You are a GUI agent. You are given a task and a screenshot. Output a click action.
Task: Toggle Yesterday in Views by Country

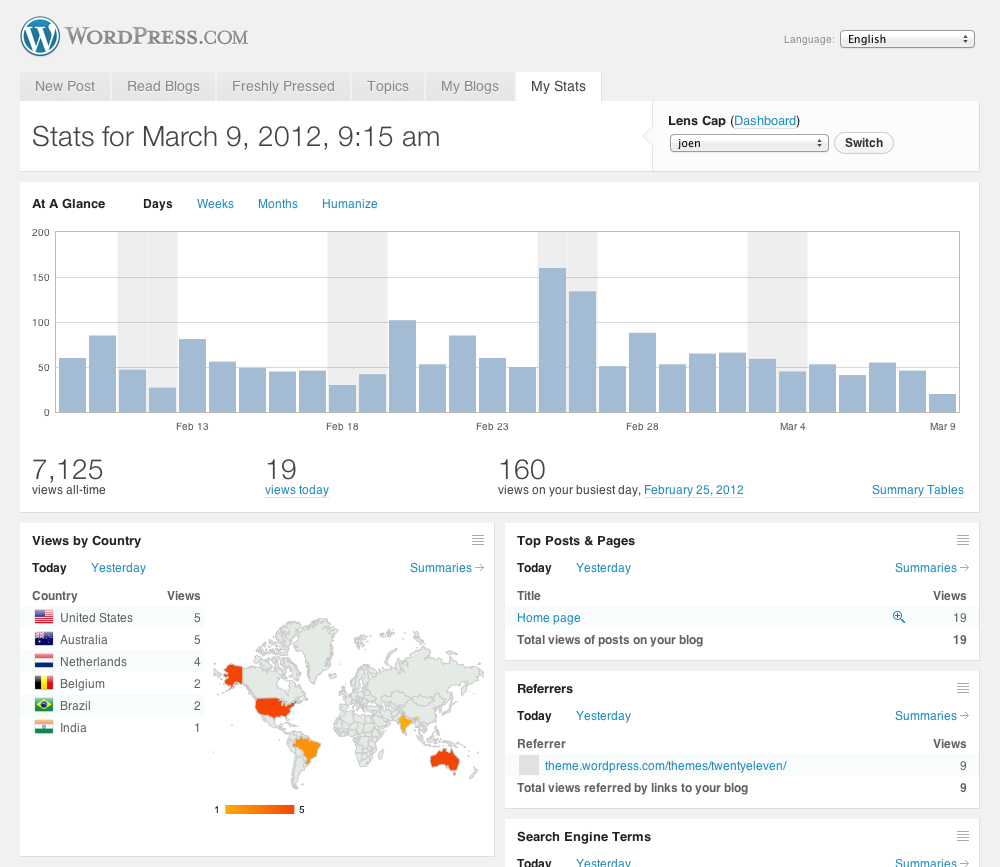(118, 568)
